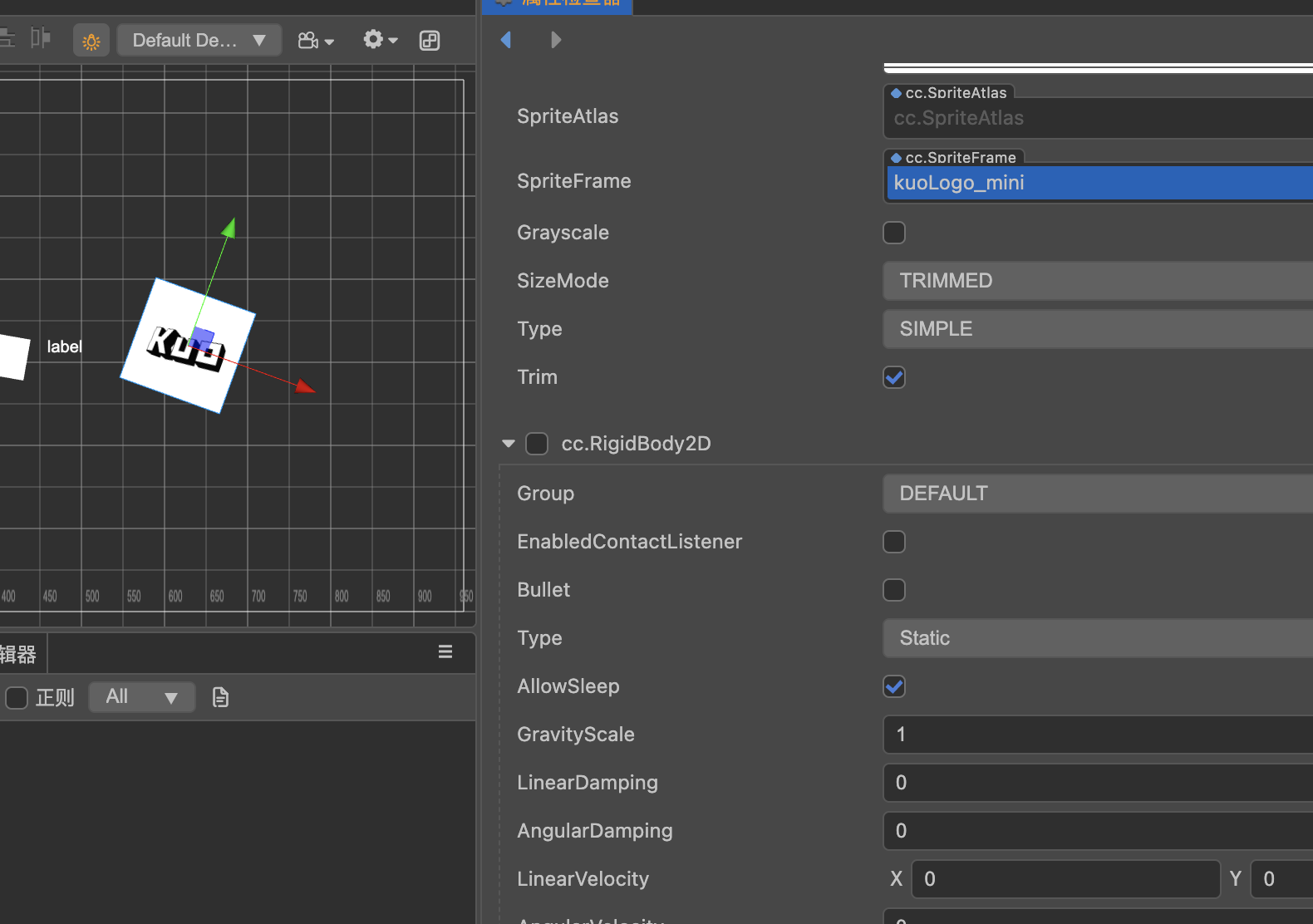This screenshot has height=924, width=1313.
Task: Toggle the scene light bulb icon
Action: click(91, 41)
